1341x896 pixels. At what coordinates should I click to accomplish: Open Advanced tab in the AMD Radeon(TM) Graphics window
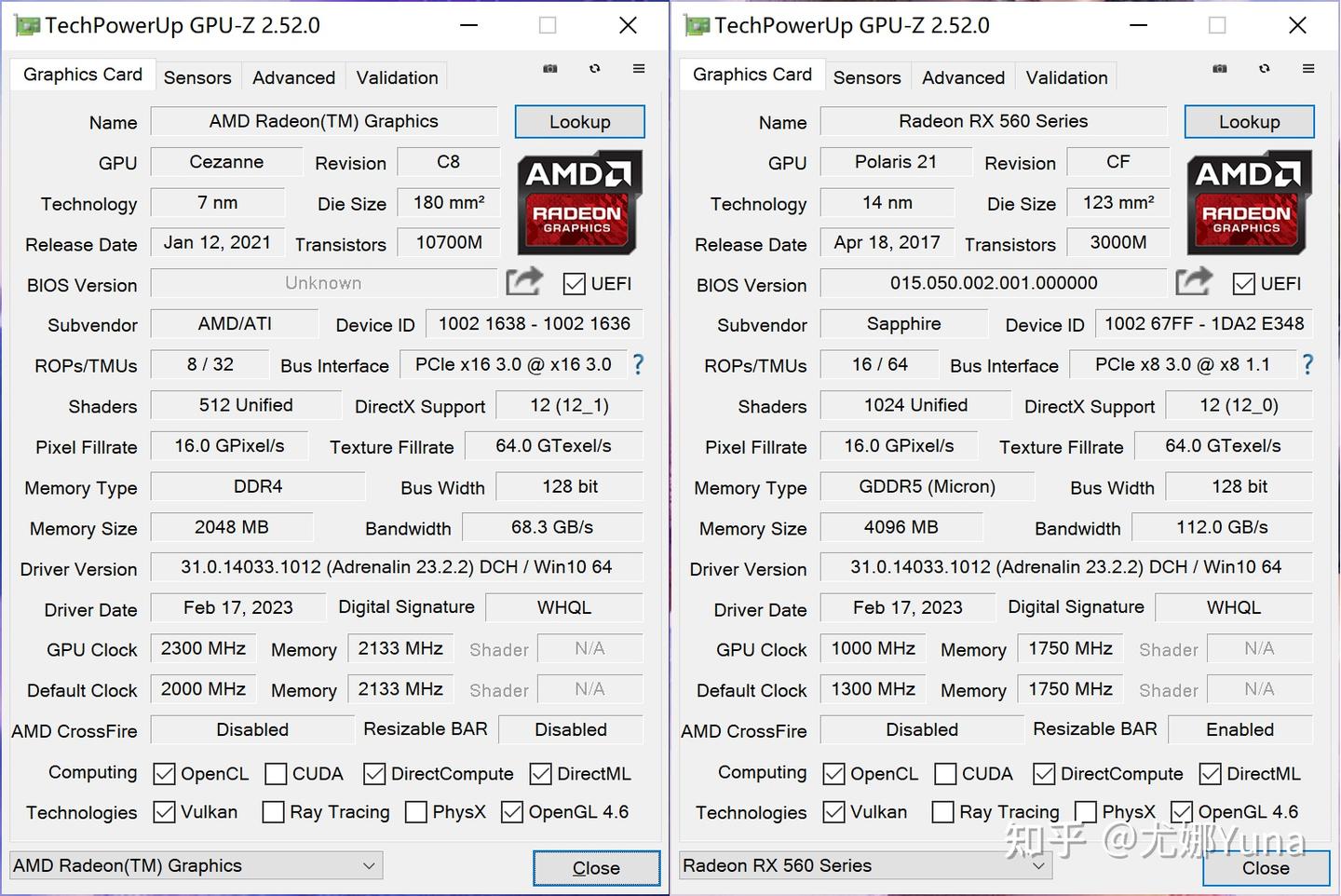(x=293, y=77)
